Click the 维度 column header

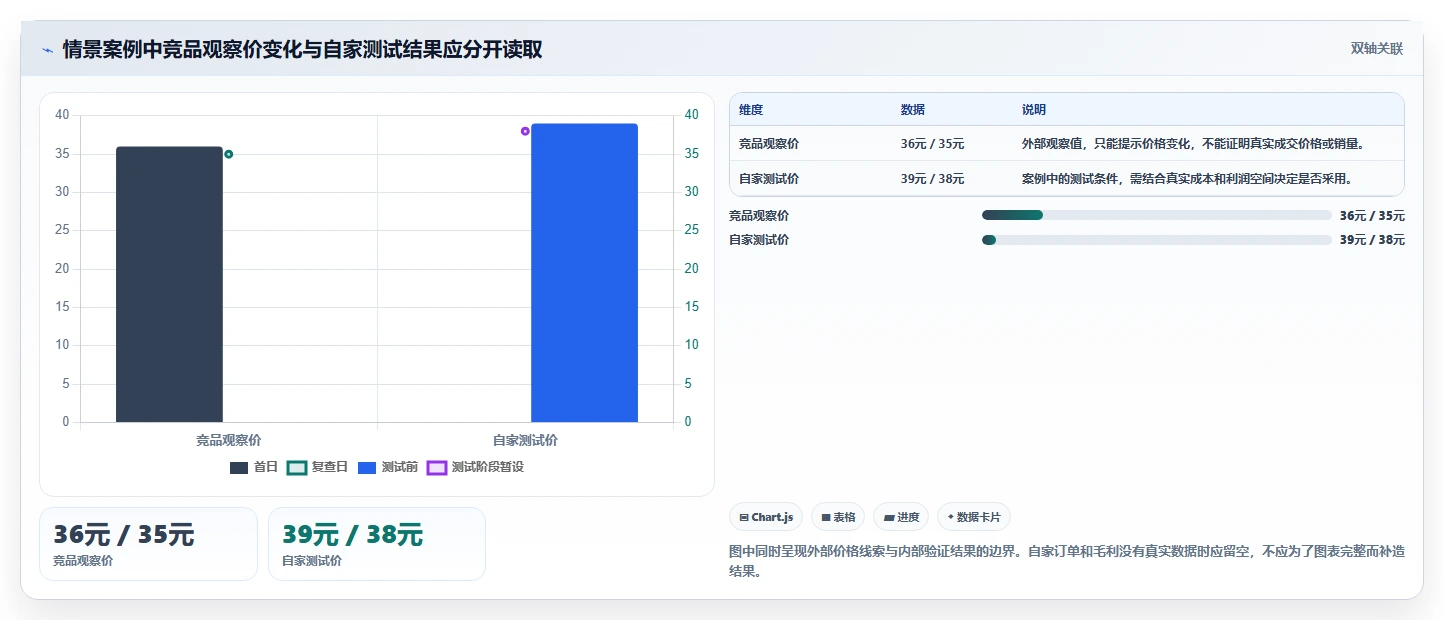point(751,110)
